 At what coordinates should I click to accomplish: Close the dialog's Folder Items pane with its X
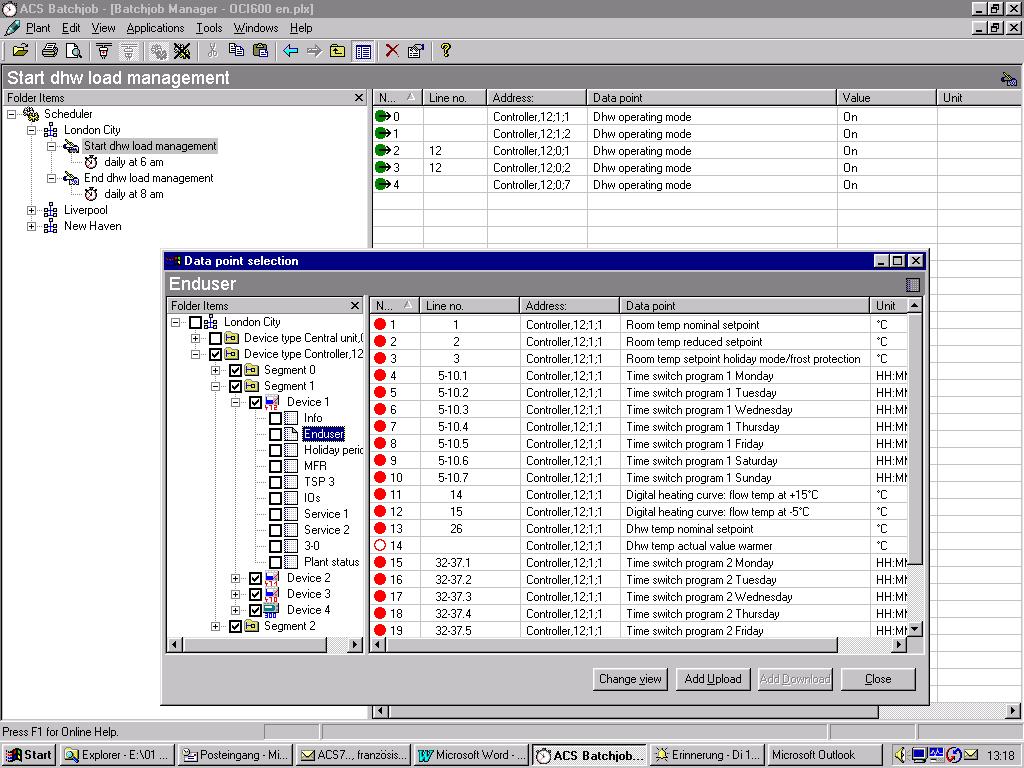point(355,305)
